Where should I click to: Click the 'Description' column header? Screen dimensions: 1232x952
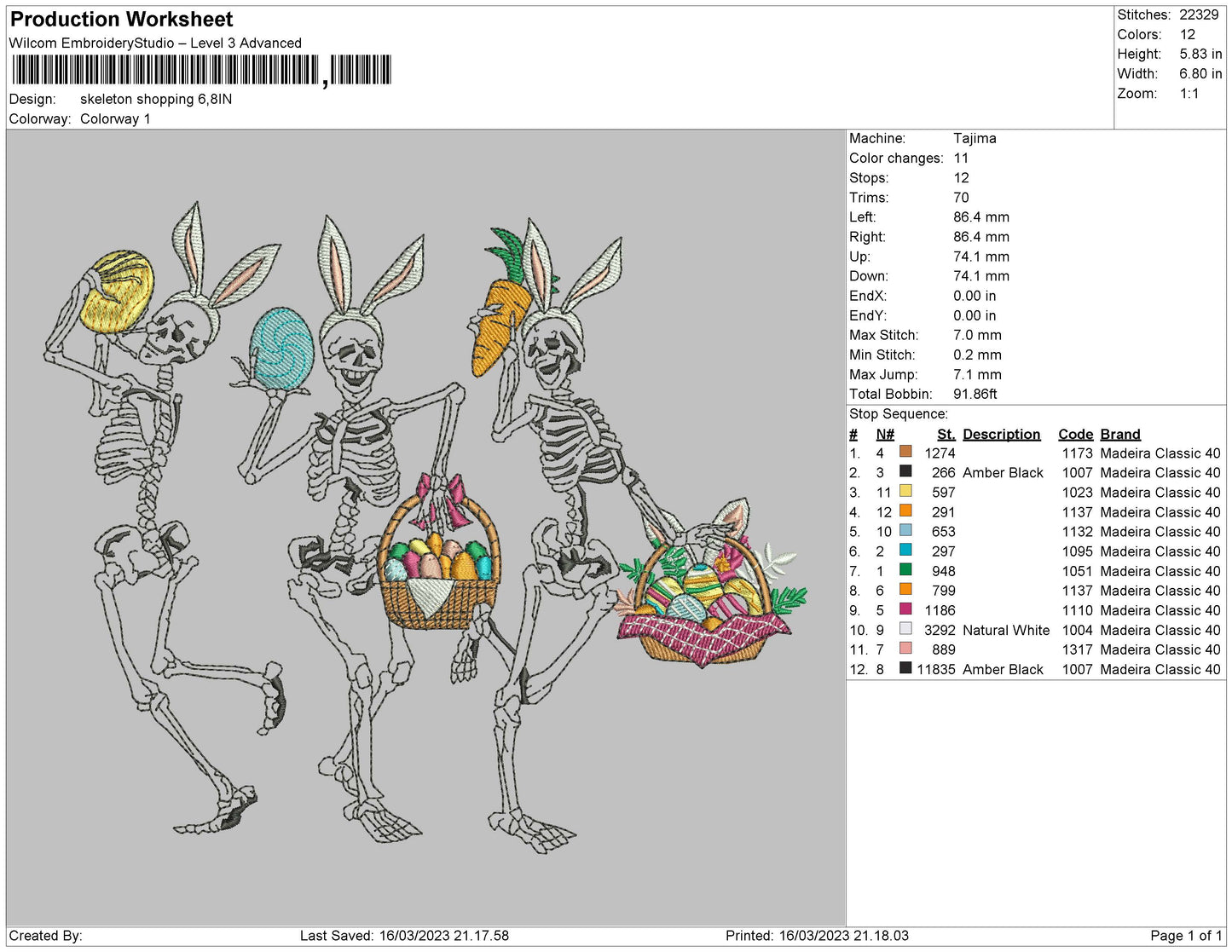coord(1002,435)
